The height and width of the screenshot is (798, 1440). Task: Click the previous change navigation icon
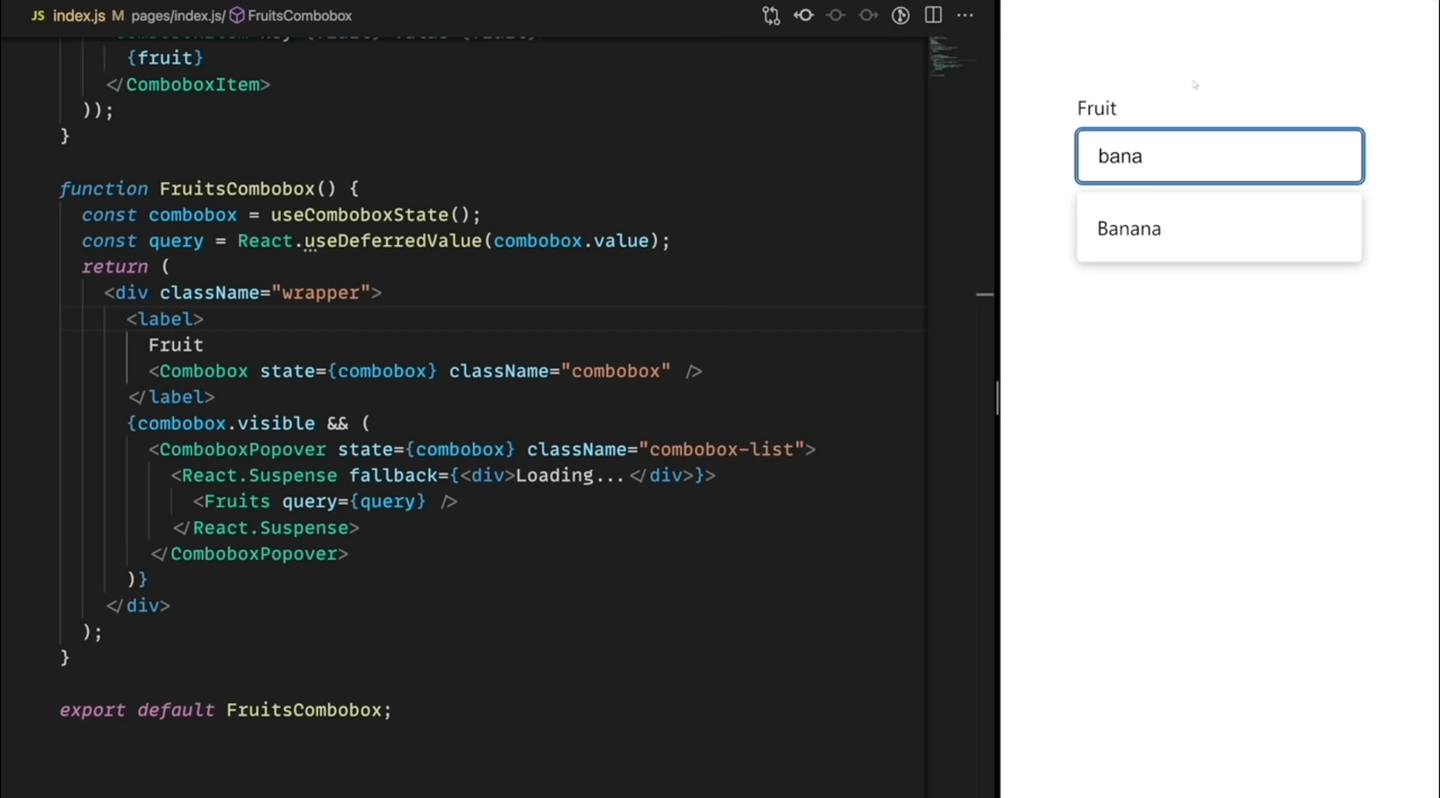click(x=803, y=15)
